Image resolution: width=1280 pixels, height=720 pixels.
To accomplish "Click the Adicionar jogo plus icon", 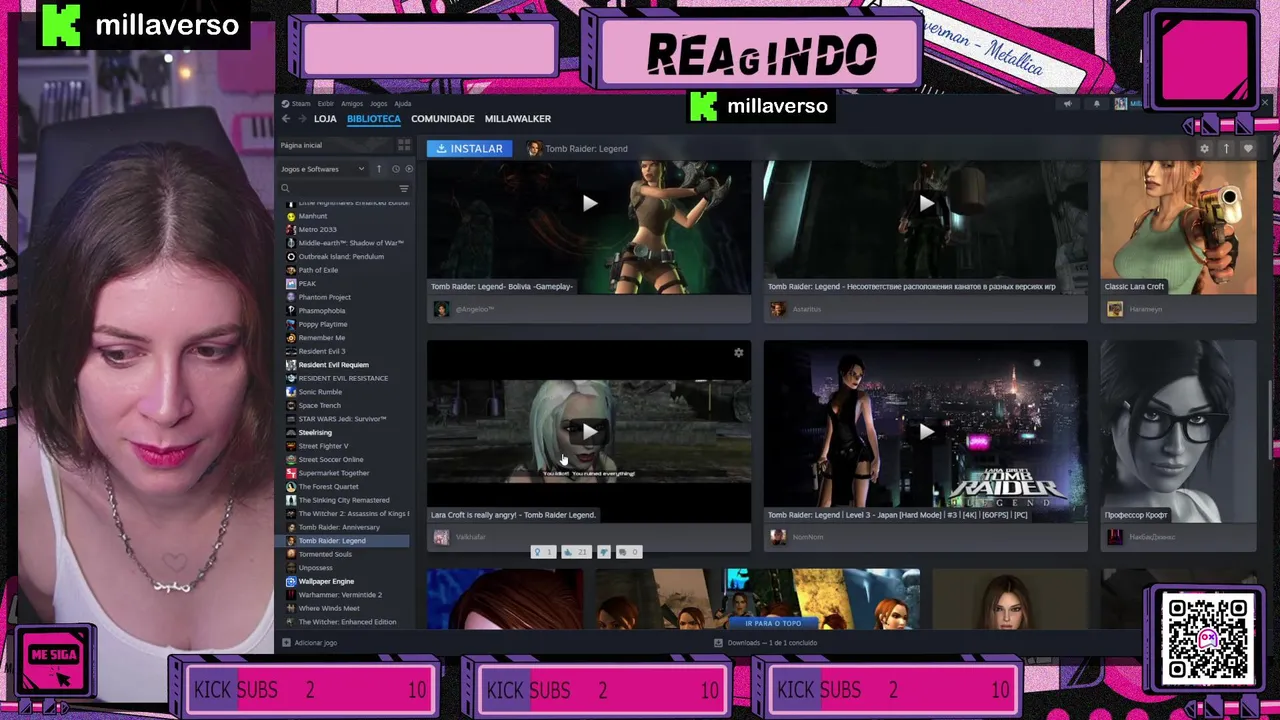I will click(x=286, y=643).
